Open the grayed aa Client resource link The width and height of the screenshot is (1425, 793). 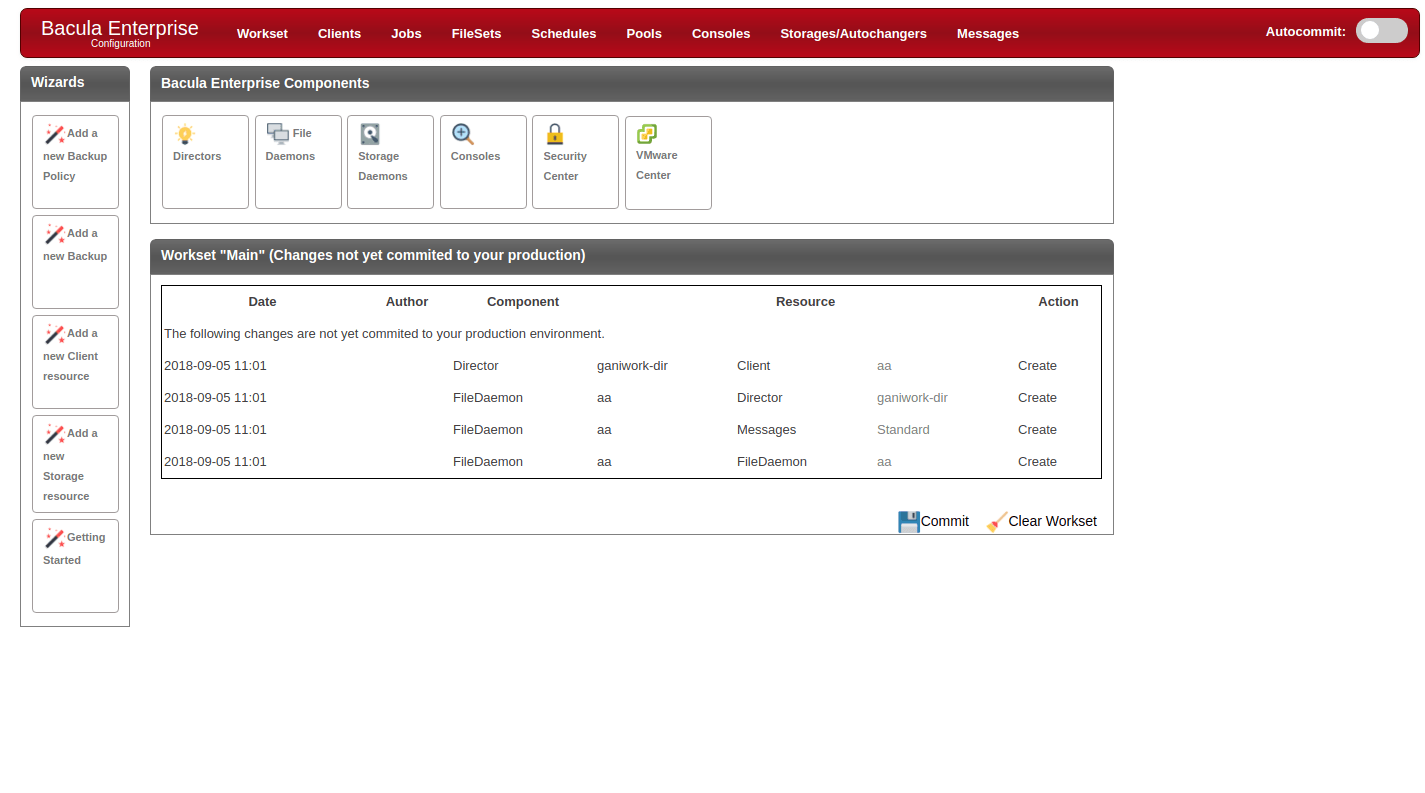884,366
